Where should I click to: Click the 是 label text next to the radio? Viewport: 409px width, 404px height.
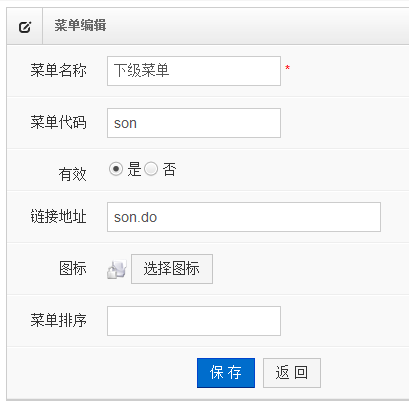pos(134,169)
